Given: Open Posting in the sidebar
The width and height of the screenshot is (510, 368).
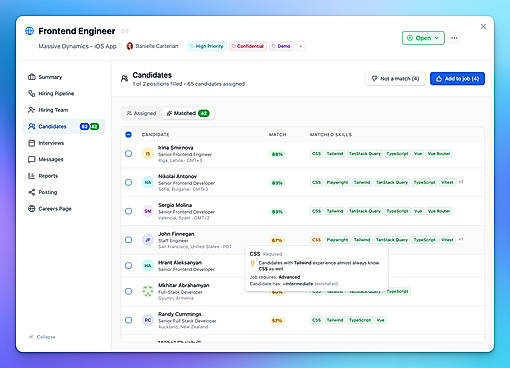Looking at the screenshot, I should 63,192.
